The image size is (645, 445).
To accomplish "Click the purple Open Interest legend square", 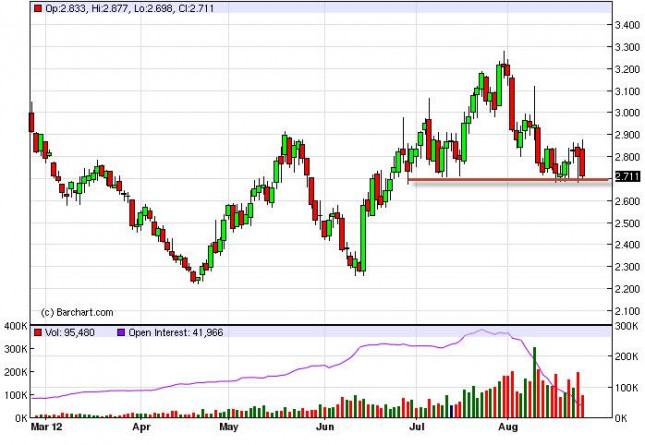I will pyautogui.click(x=121, y=332).
